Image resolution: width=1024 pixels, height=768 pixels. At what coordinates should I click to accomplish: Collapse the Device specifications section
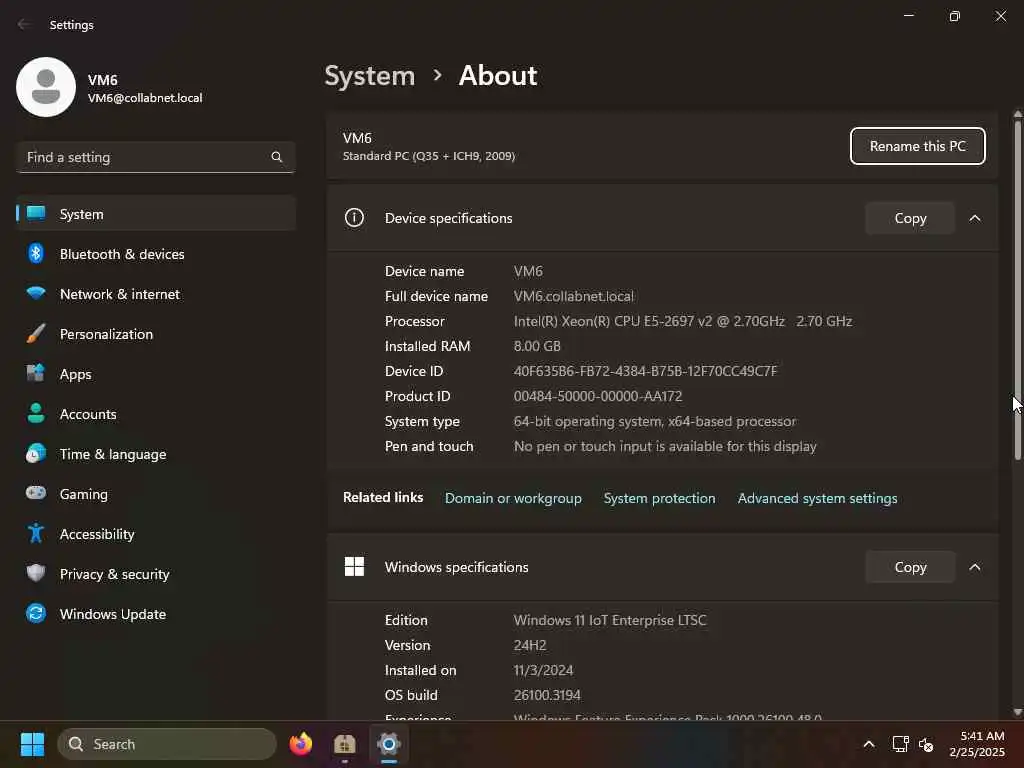coord(975,218)
